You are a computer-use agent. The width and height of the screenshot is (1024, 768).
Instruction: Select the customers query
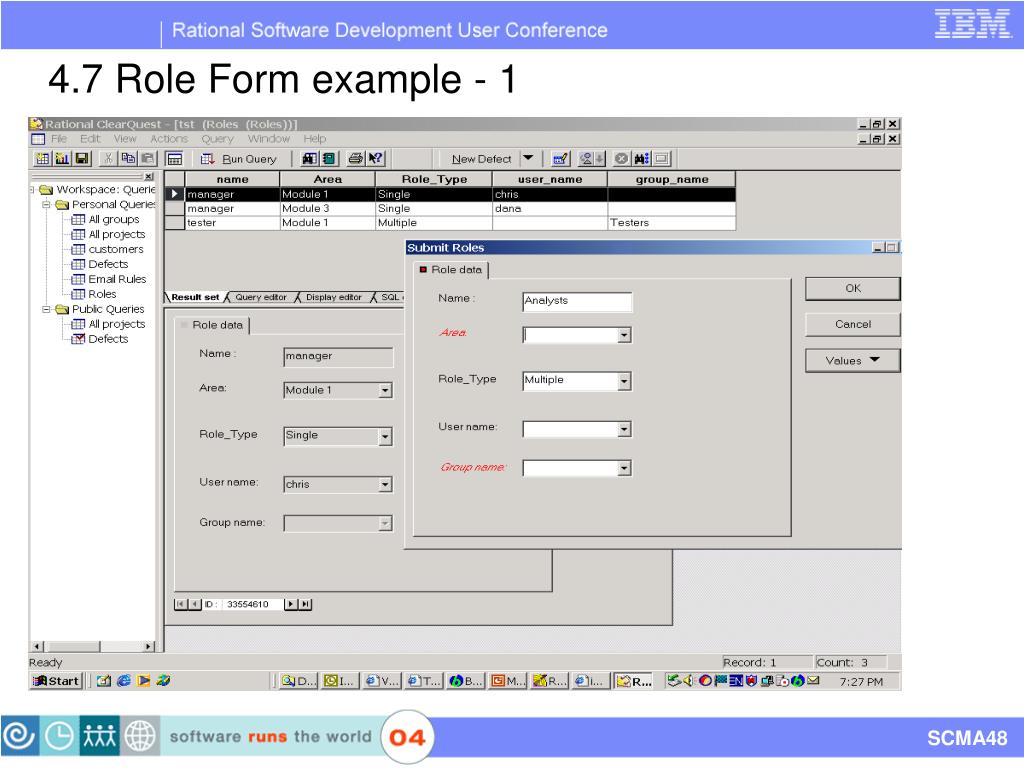click(116, 249)
